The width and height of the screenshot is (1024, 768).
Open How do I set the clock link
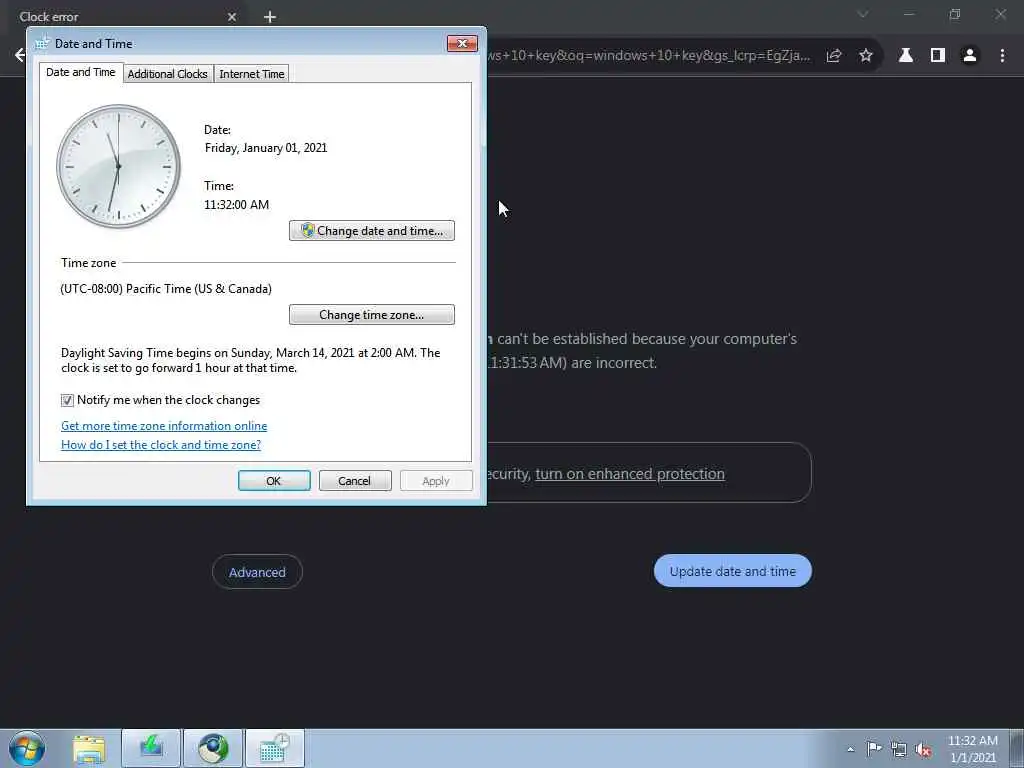click(161, 445)
